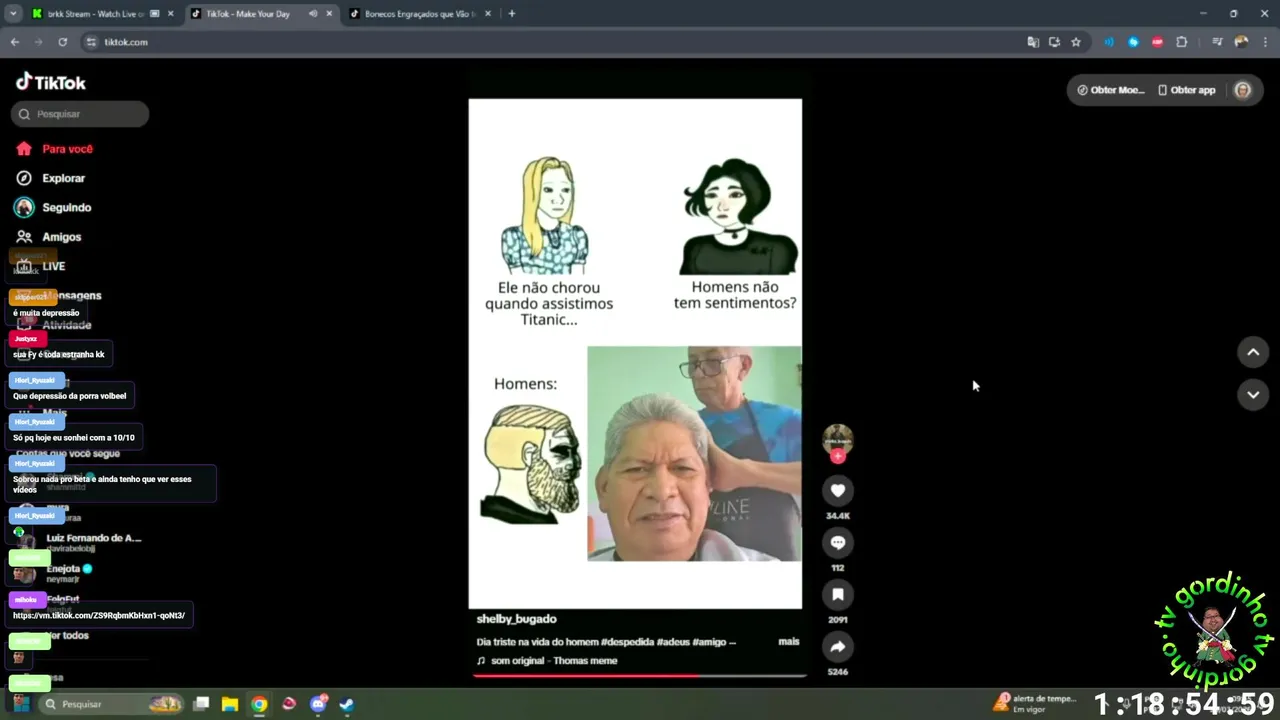
Task: Open Steam from the taskbar
Action: pyautogui.click(x=346, y=704)
